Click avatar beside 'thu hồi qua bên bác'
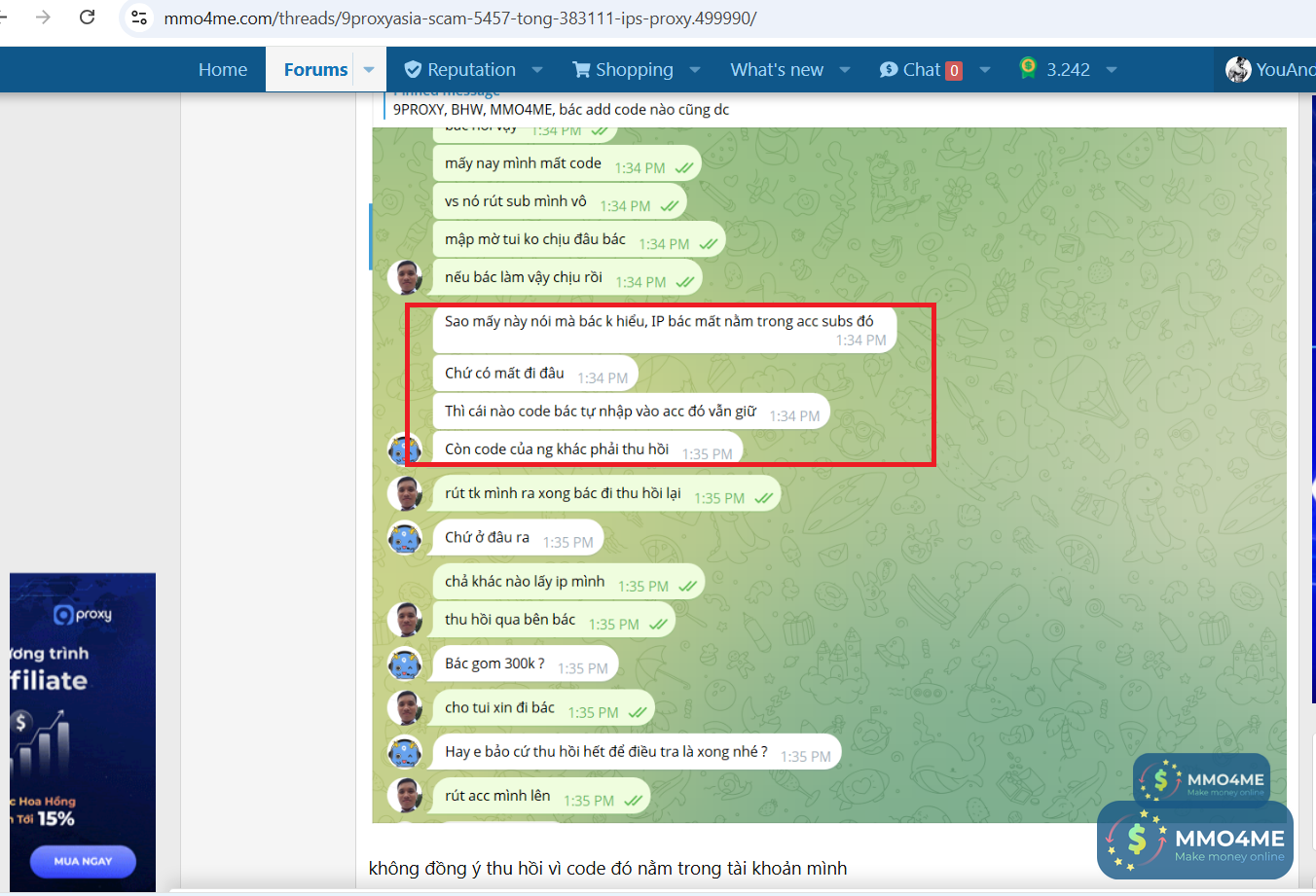 click(405, 620)
